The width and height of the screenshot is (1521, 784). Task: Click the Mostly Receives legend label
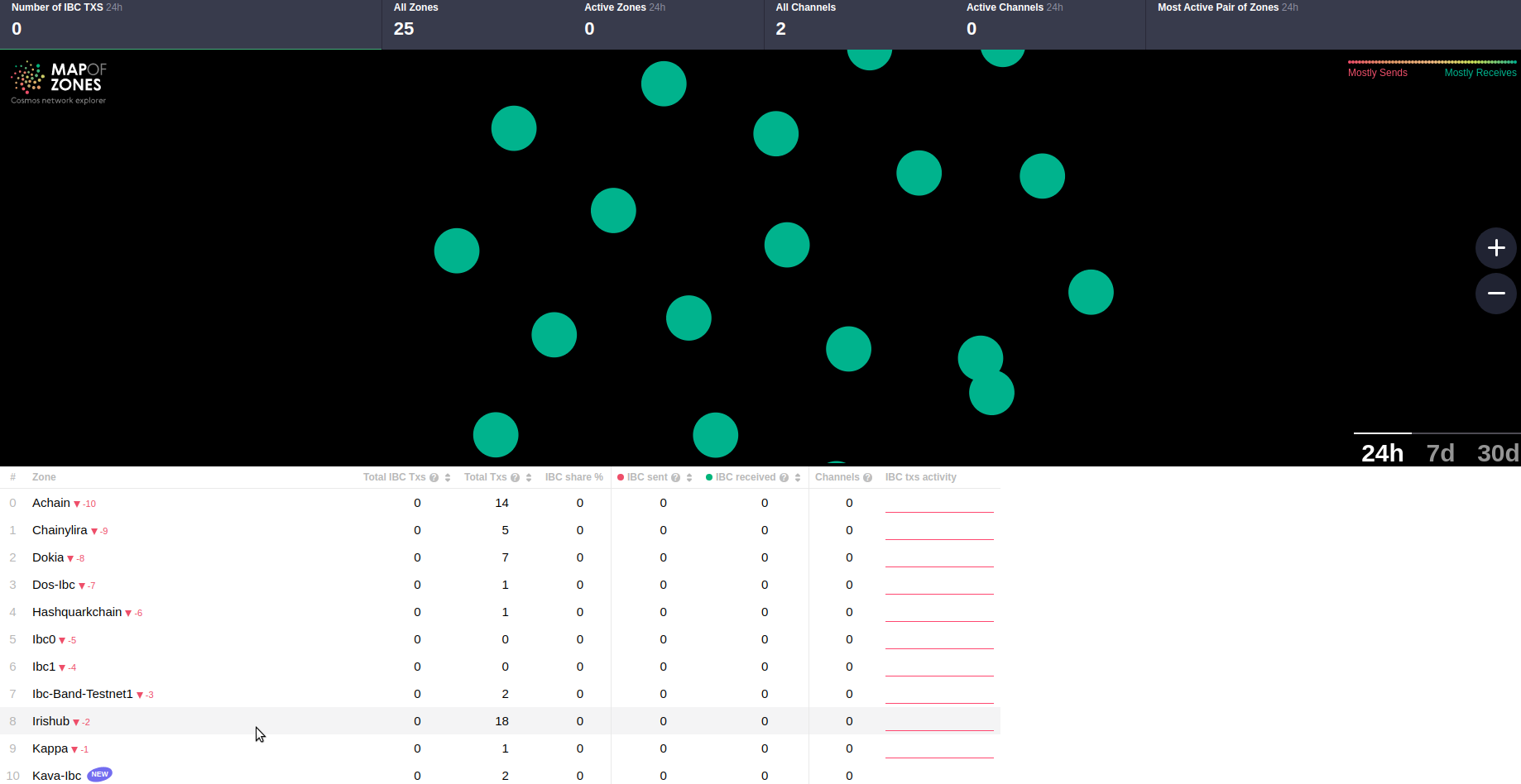coord(1480,73)
